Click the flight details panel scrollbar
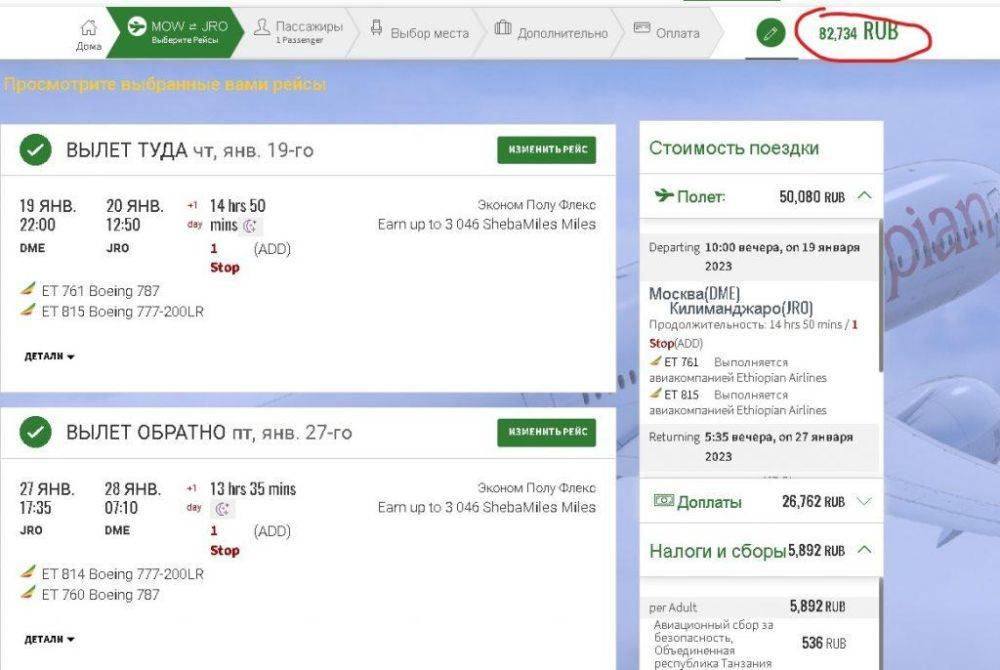 click(x=879, y=300)
